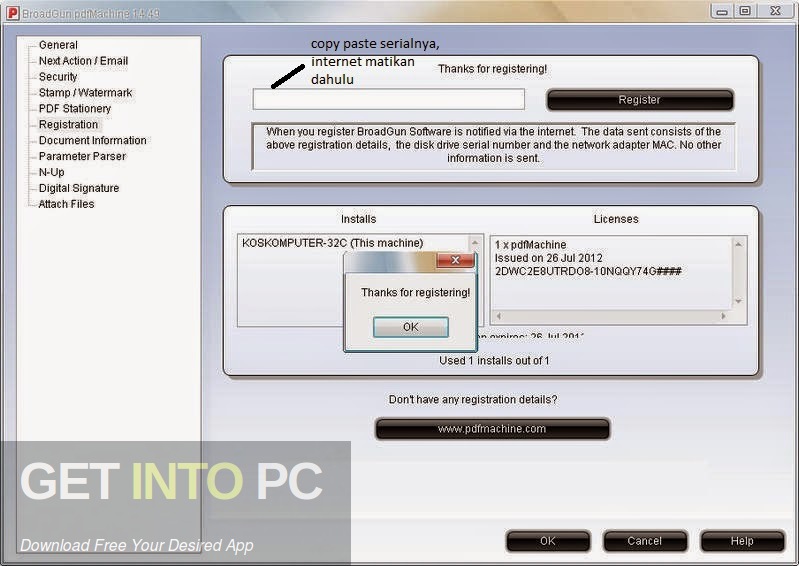The height and width of the screenshot is (566, 799).
Task: Confirm the Thanks for registering popup with OK
Action: pos(411,327)
